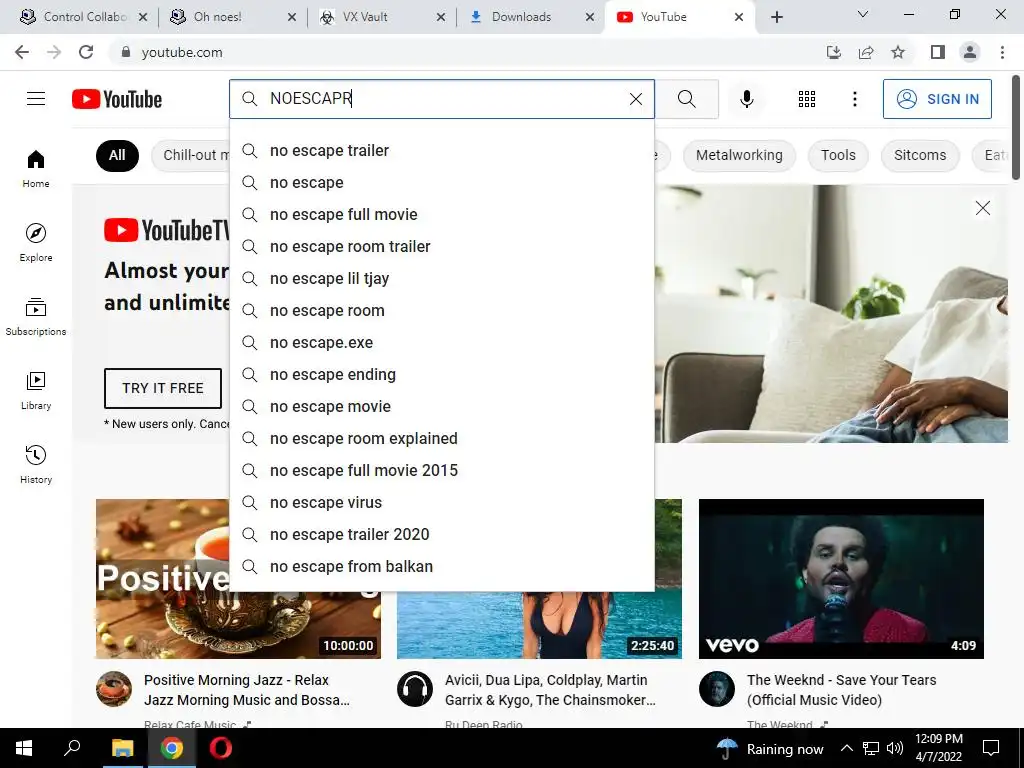The image size is (1024, 768).
Task: Clear the search box with the X icon
Action: [x=635, y=99]
